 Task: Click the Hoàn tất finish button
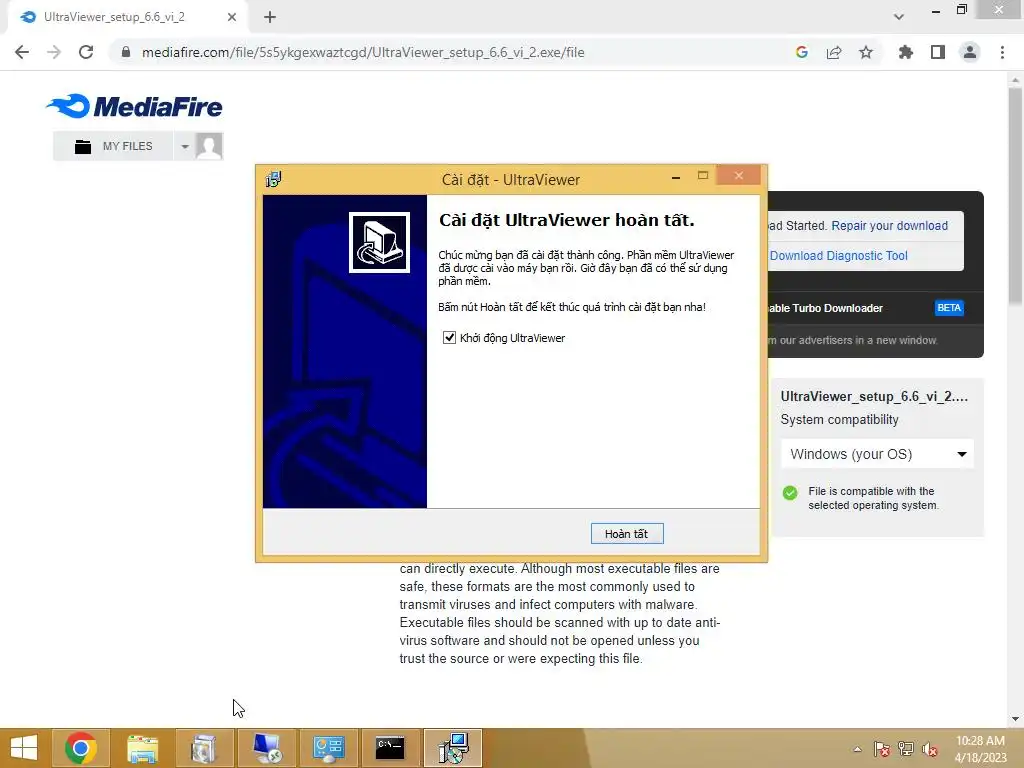[627, 534]
